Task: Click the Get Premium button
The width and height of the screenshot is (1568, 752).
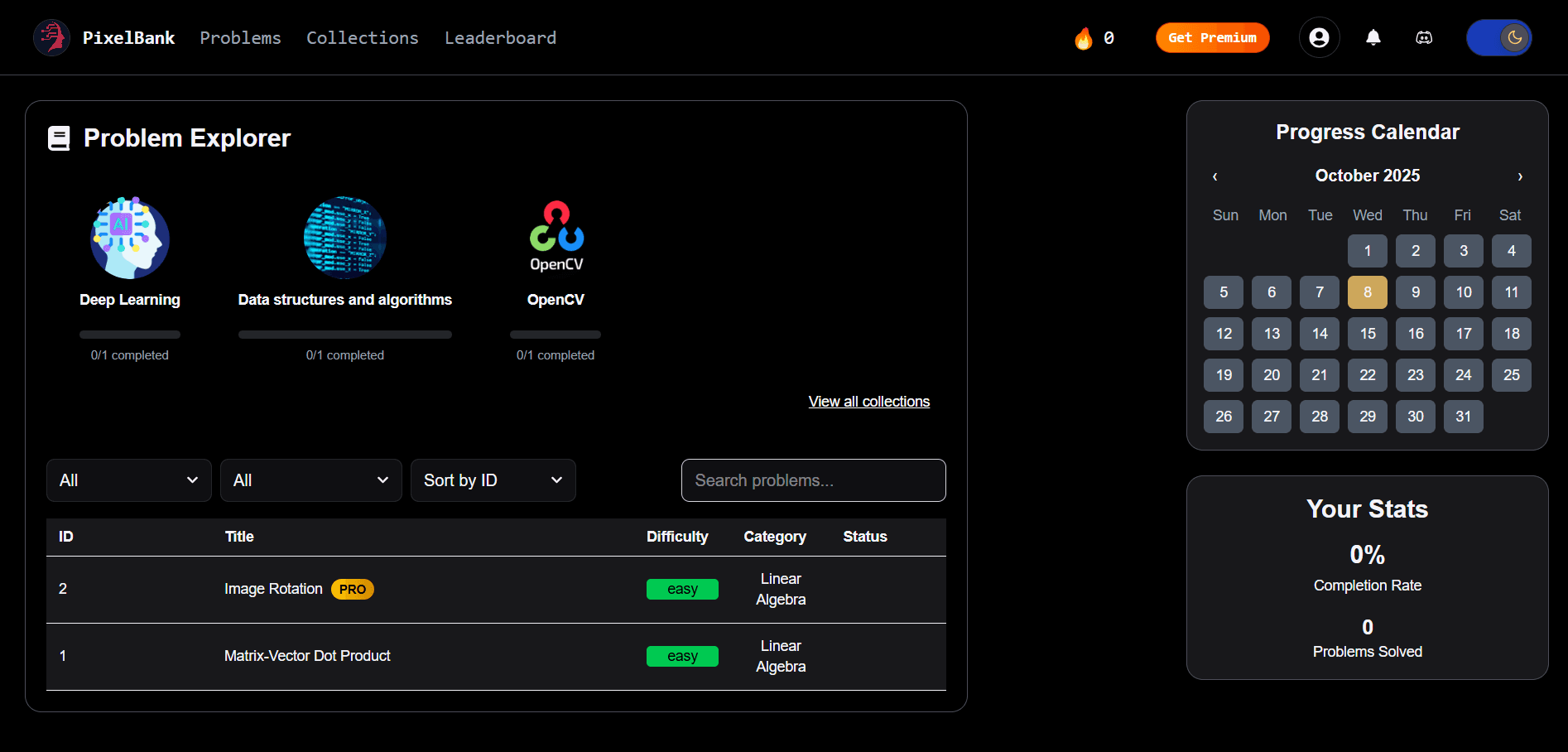Action: (x=1212, y=37)
